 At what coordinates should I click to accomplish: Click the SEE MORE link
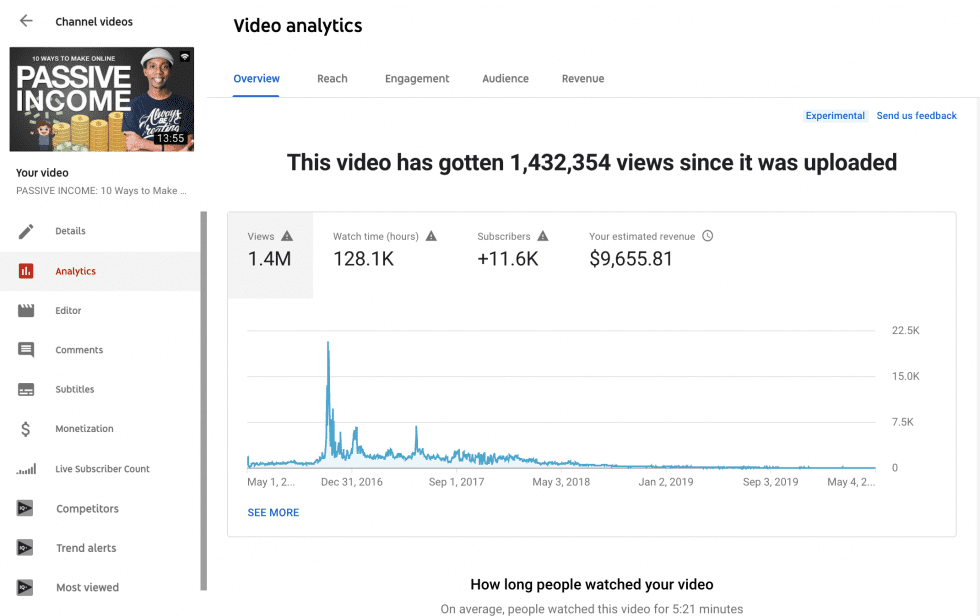point(272,511)
